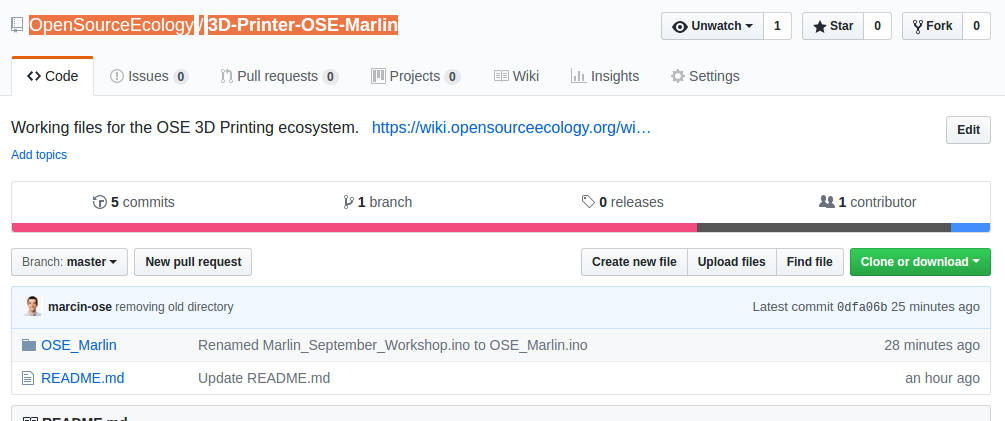The height and width of the screenshot is (421, 1005).
Task: Click the repository book icon beside OpenSourceEcology
Action: coord(17,26)
